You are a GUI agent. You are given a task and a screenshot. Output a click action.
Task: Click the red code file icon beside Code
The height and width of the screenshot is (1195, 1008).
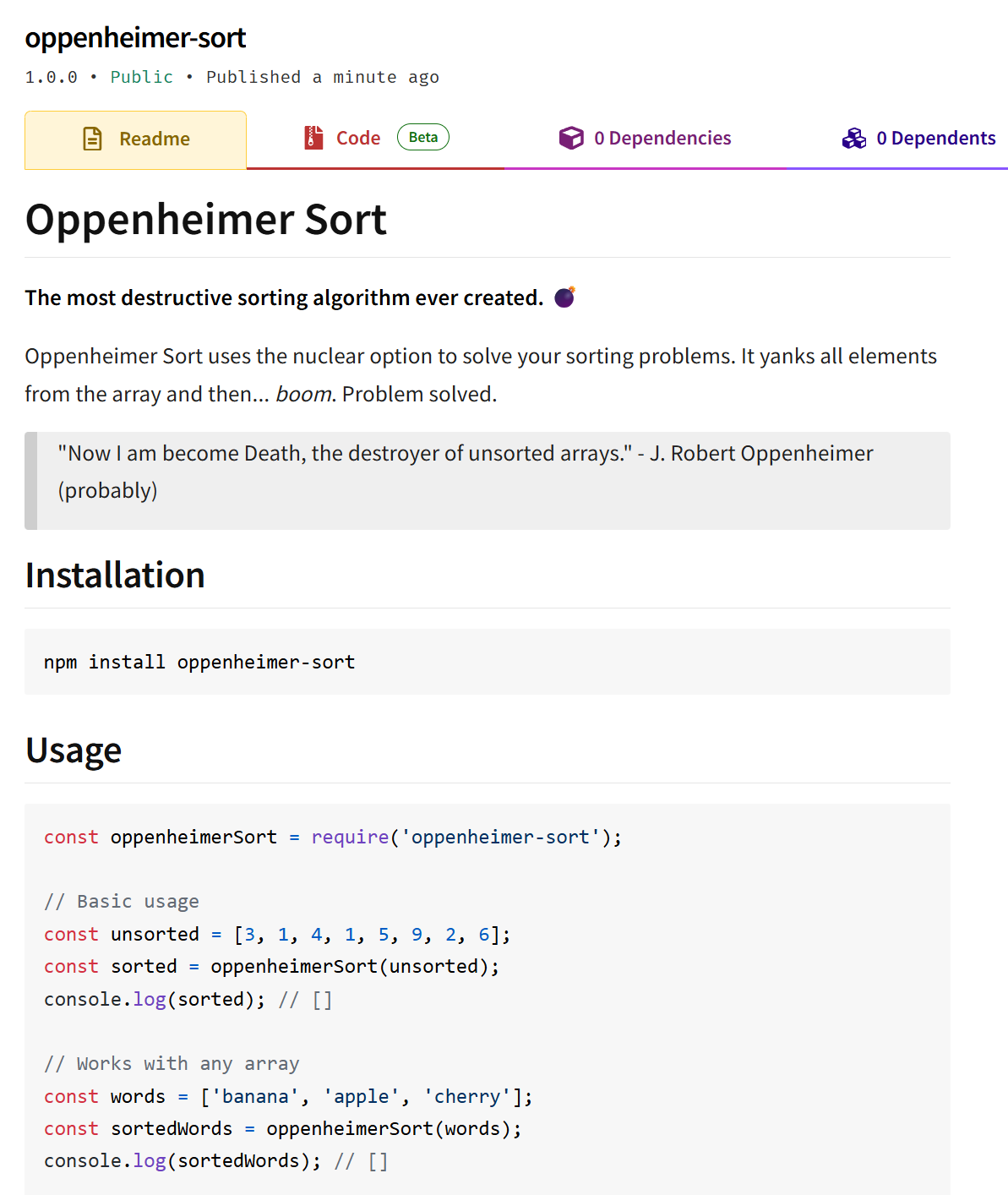pos(313,137)
